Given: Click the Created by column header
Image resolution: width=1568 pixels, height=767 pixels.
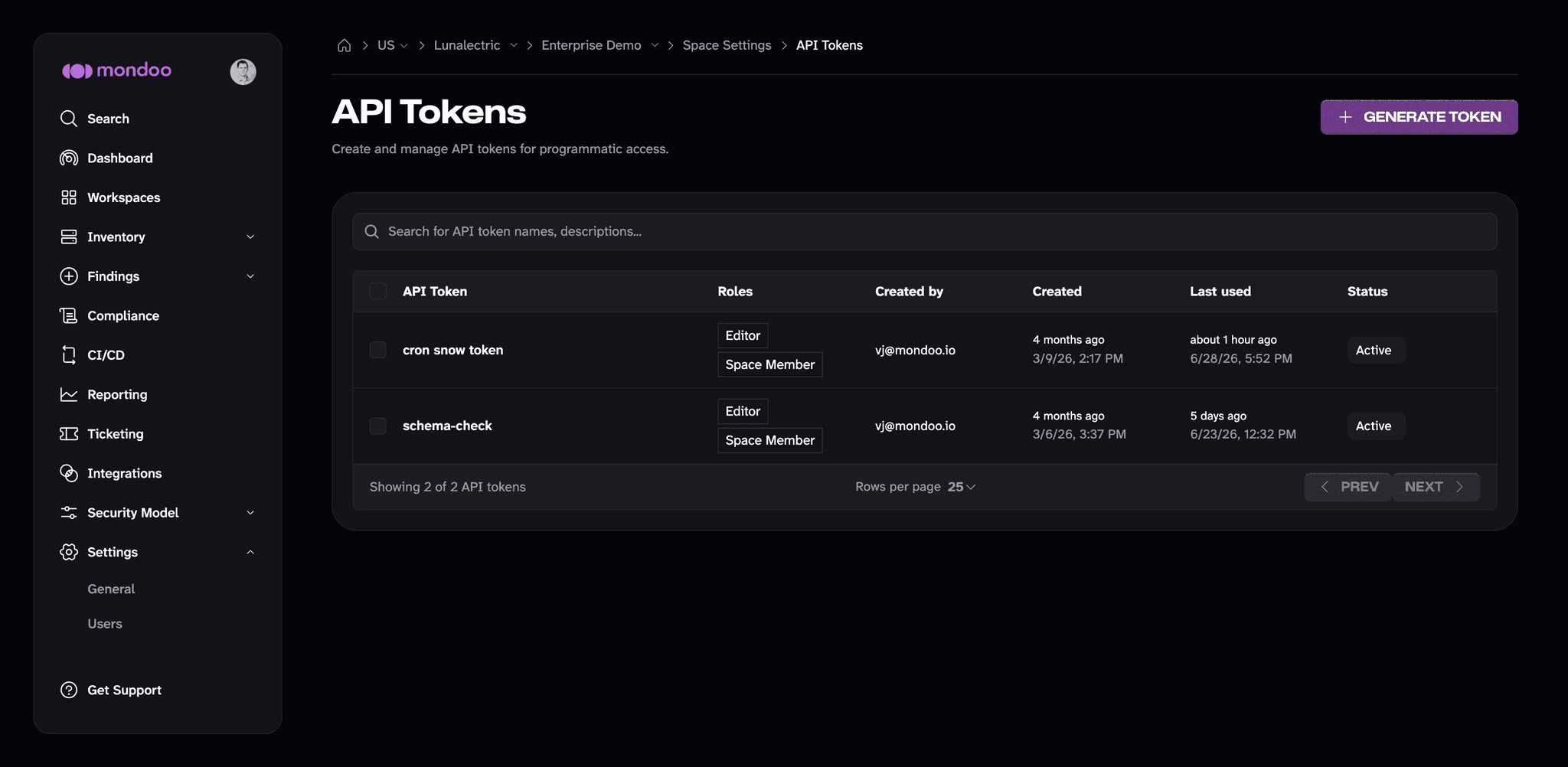Looking at the screenshot, I should [909, 292].
